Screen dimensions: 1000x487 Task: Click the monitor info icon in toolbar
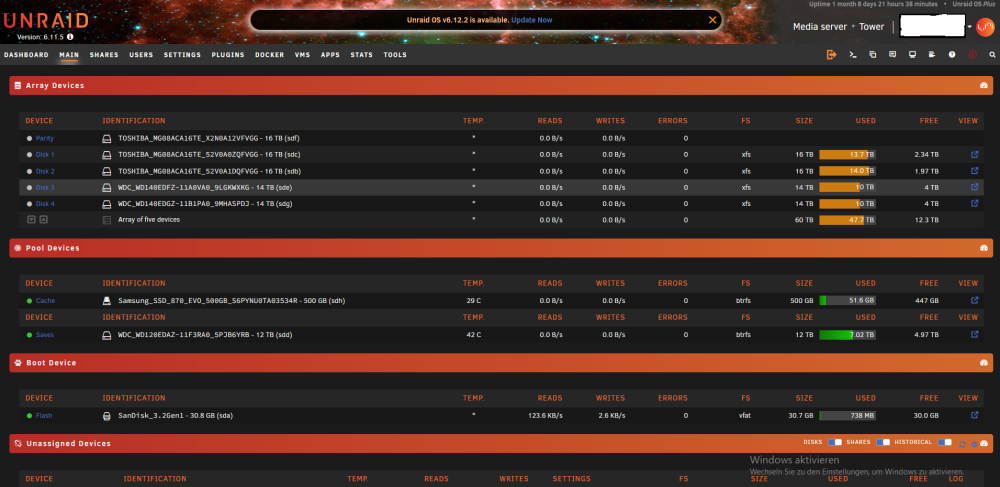click(912, 55)
